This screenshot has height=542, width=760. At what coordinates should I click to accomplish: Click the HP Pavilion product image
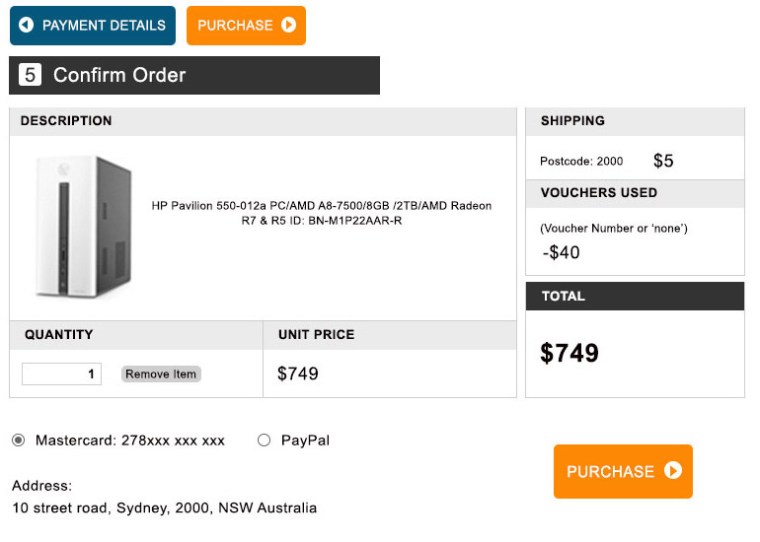point(84,226)
